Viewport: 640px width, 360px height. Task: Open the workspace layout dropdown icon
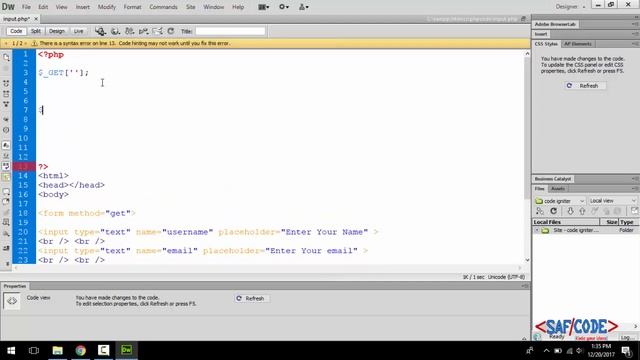click(x=264, y=7)
